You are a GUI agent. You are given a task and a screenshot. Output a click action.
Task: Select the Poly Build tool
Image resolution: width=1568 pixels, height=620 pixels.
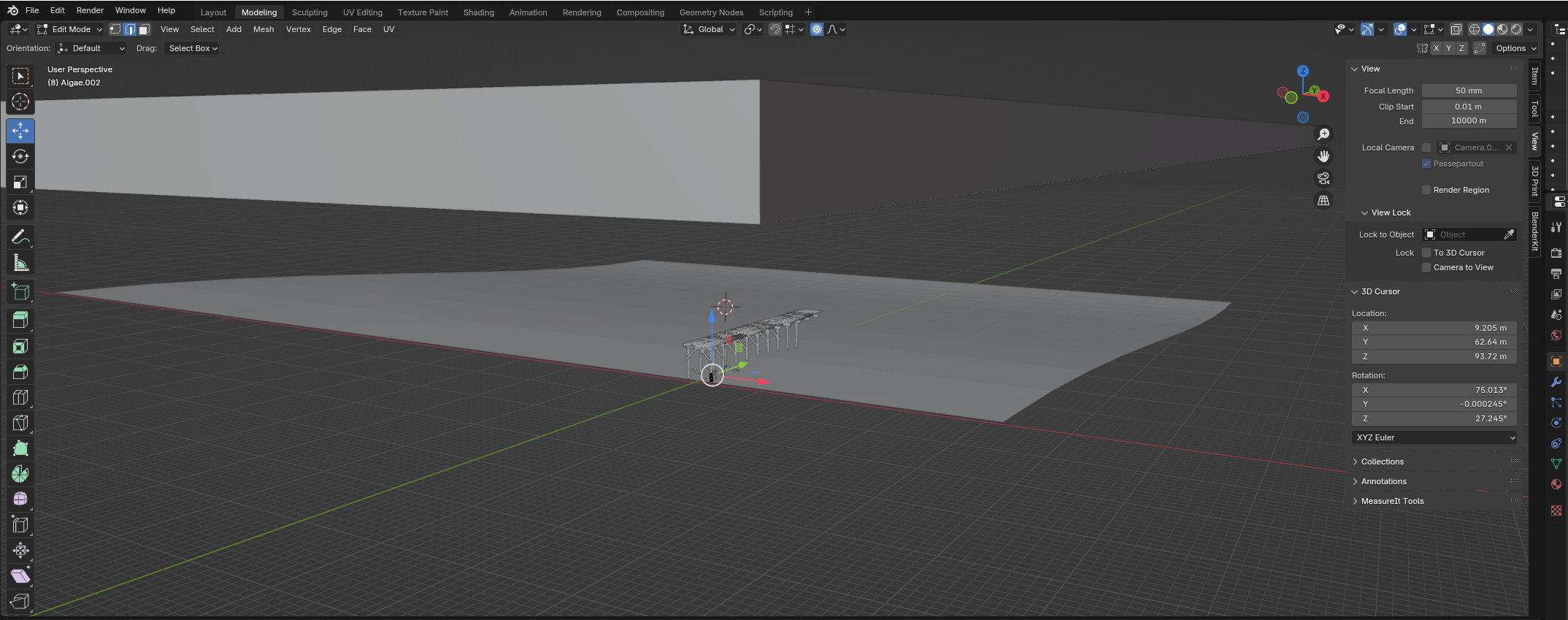[x=20, y=448]
